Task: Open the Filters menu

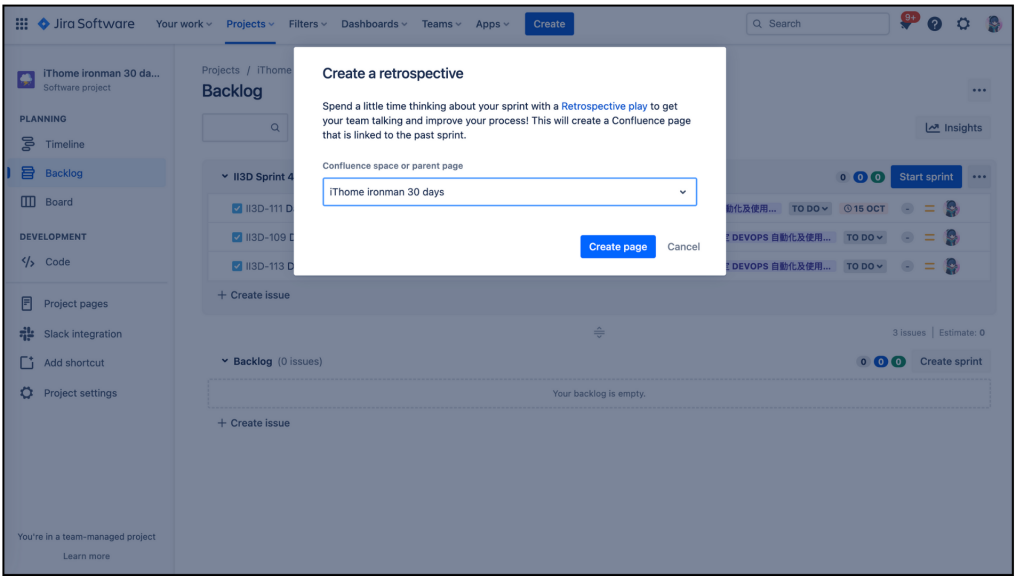Action: [308, 24]
